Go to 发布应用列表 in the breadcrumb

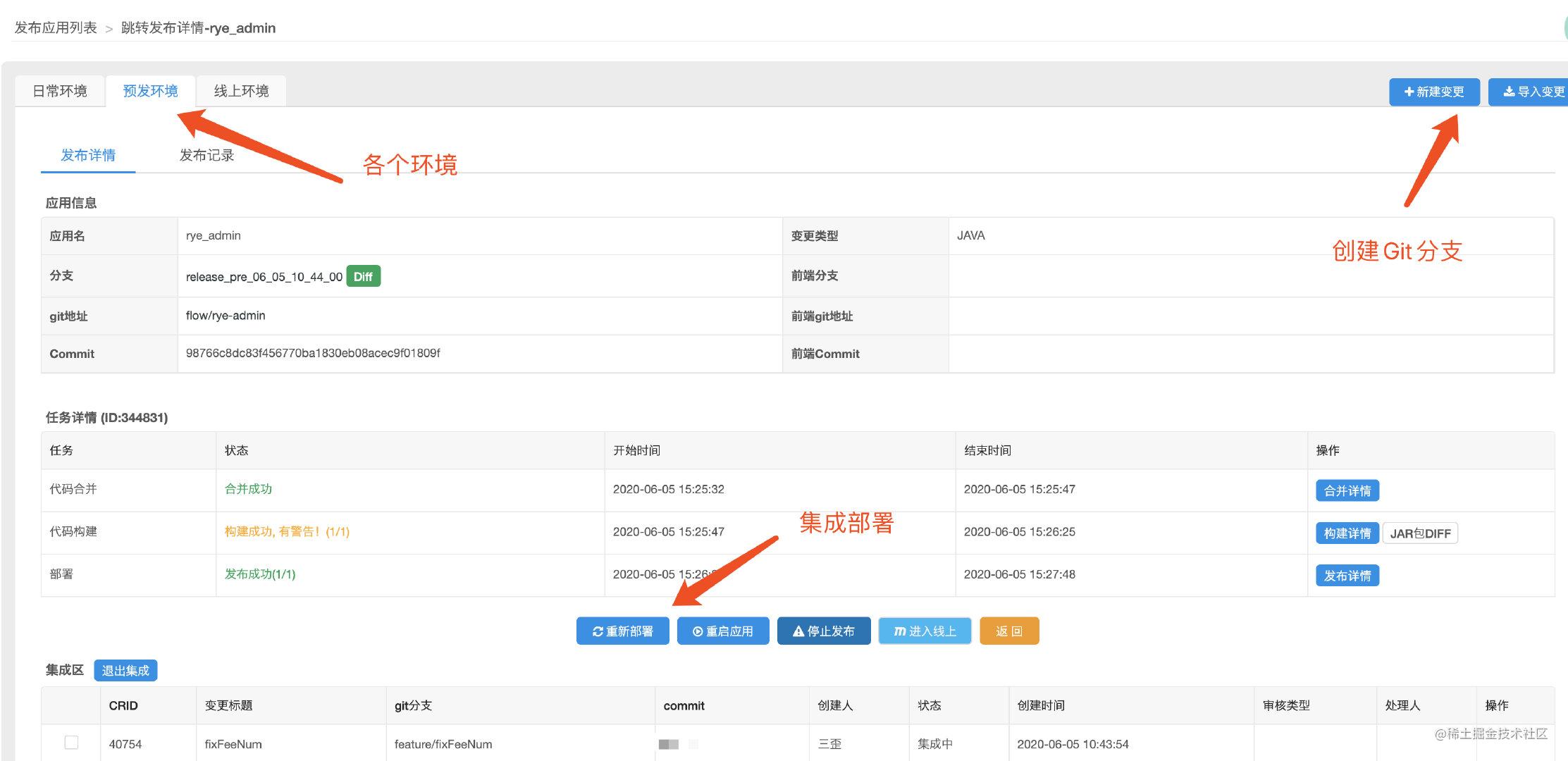click(56, 27)
